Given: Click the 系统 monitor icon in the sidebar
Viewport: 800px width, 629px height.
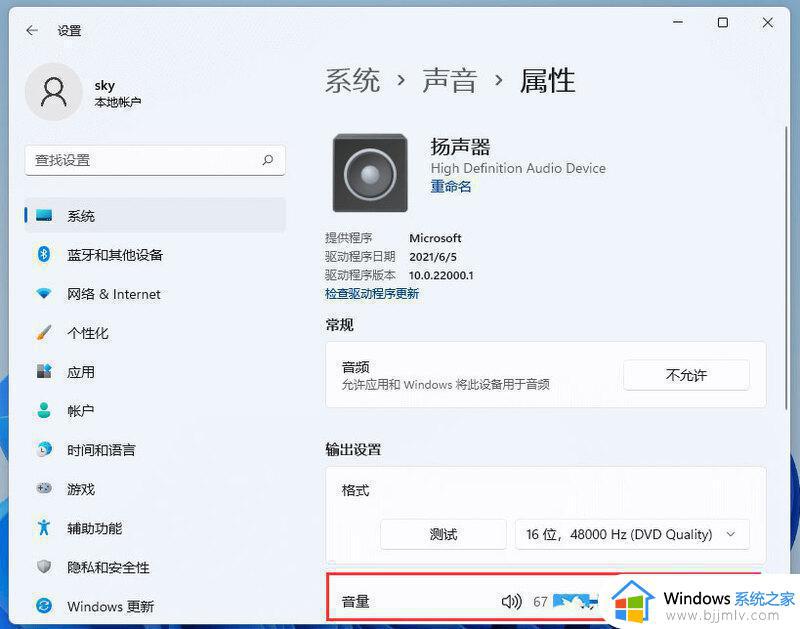Looking at the screenshot, I should click(x=44, y=215).
